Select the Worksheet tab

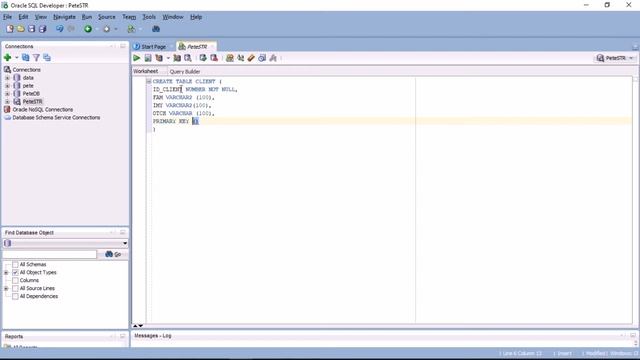click(146, 71)
